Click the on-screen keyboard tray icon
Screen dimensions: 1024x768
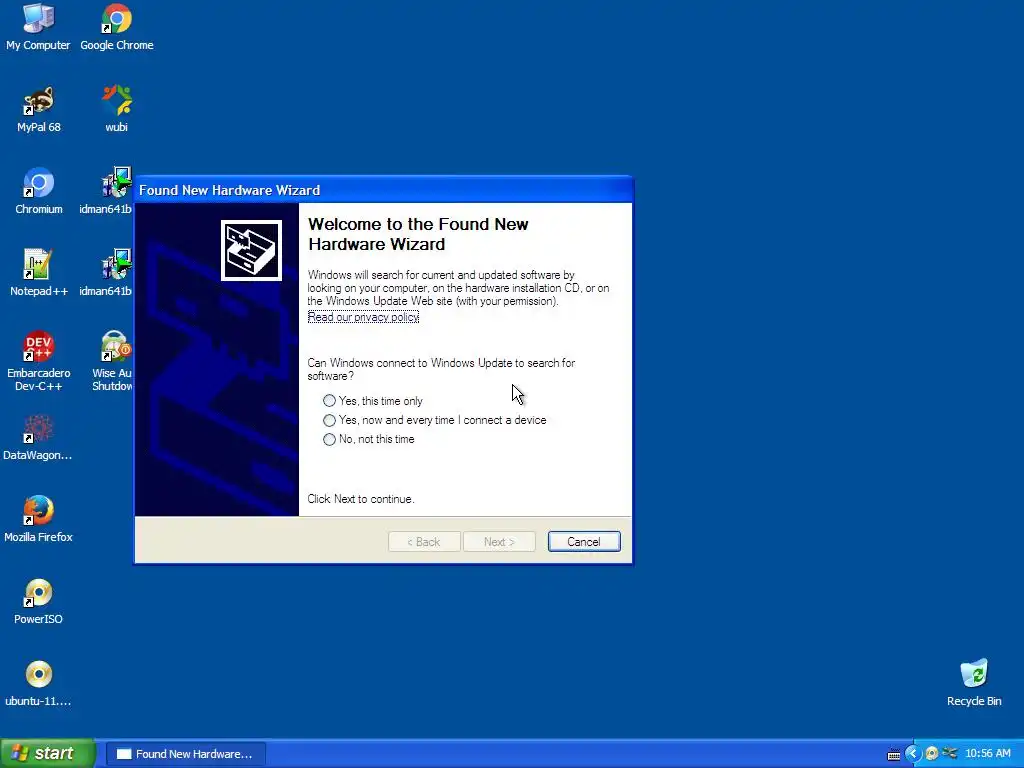pyautogui.click(x=893, y=755)
